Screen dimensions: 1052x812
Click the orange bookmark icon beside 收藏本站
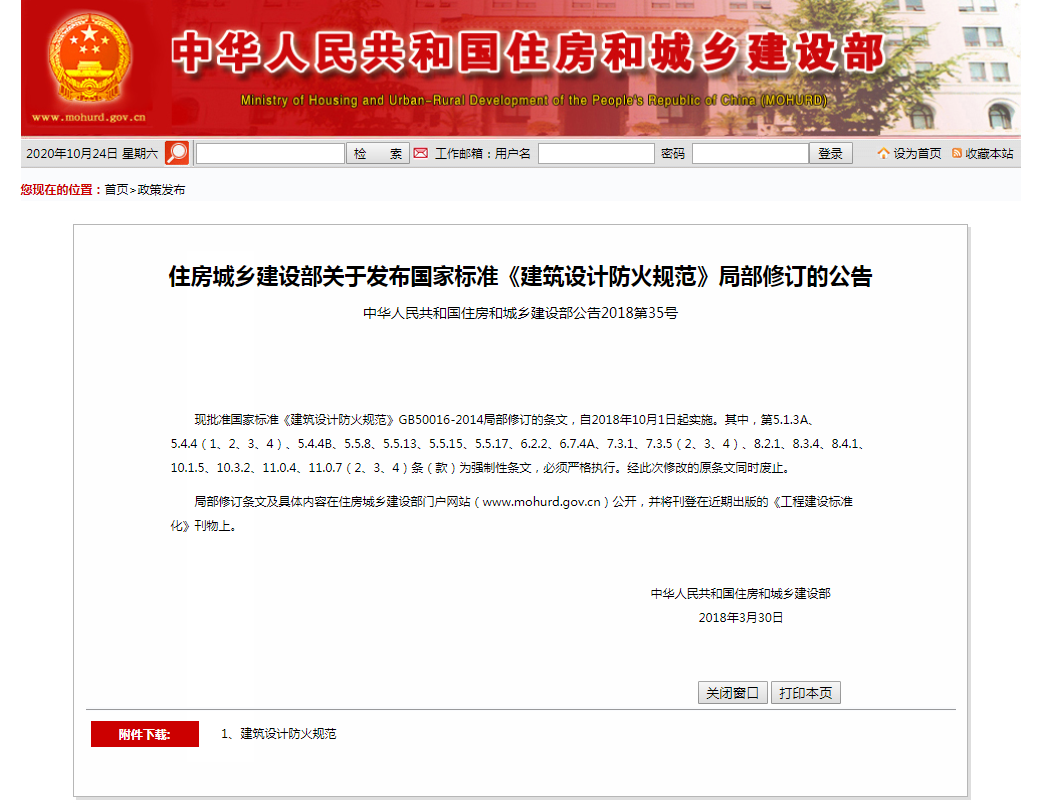click(957, 154)
